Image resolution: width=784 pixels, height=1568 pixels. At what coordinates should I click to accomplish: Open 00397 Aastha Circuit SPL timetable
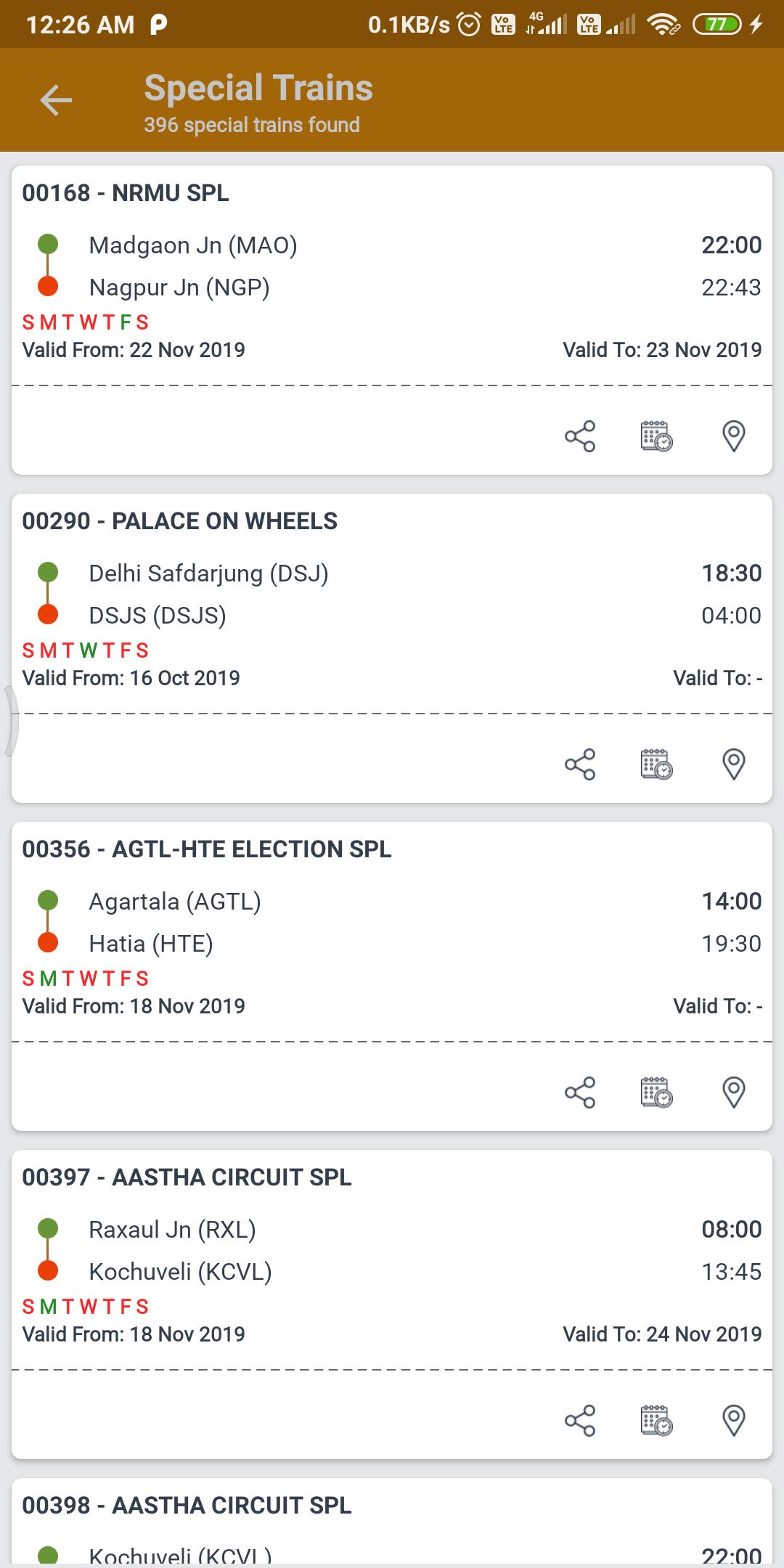[657, 1421]
